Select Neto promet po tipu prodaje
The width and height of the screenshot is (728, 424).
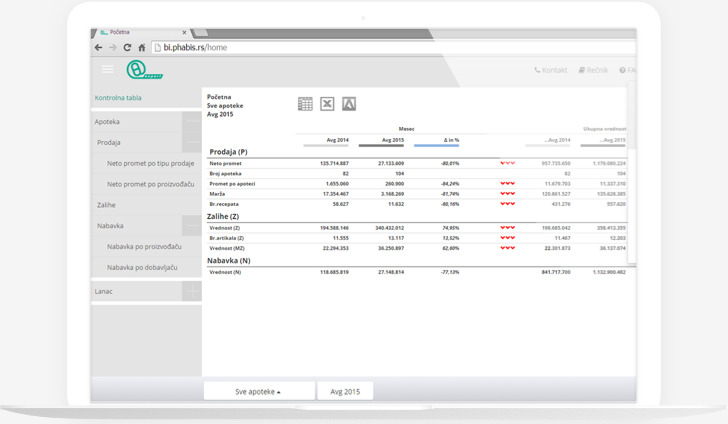150,163
